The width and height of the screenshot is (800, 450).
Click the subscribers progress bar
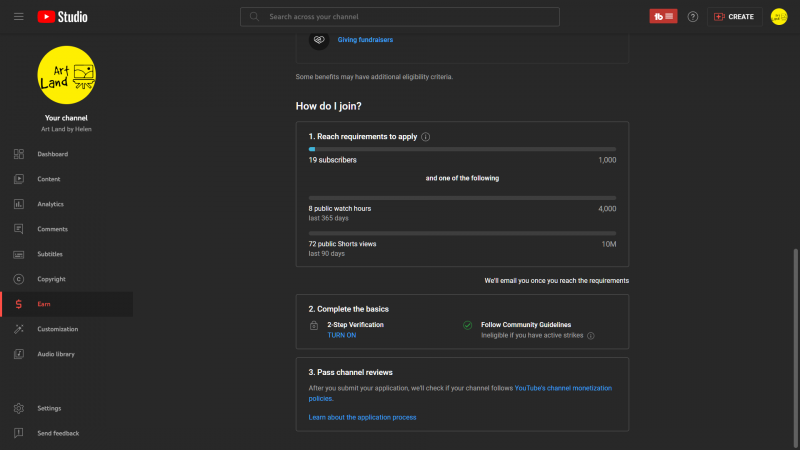[x=462, y=149]
